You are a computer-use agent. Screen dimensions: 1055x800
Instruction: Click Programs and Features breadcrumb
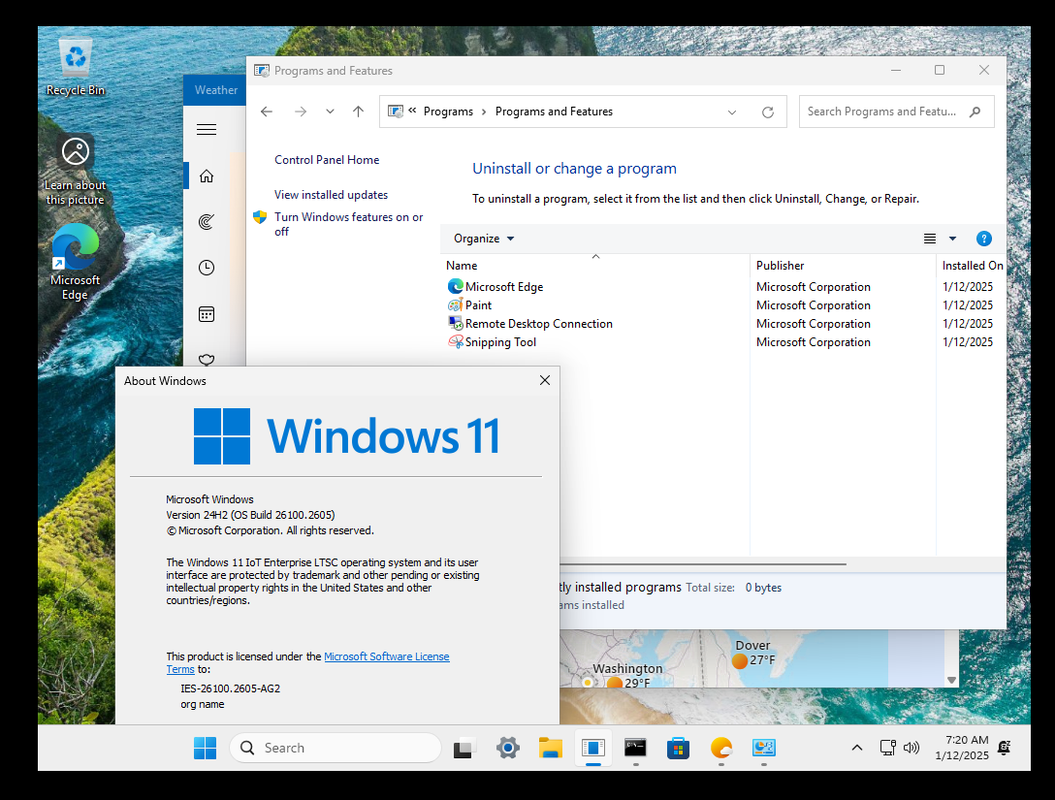coord(554,112)
